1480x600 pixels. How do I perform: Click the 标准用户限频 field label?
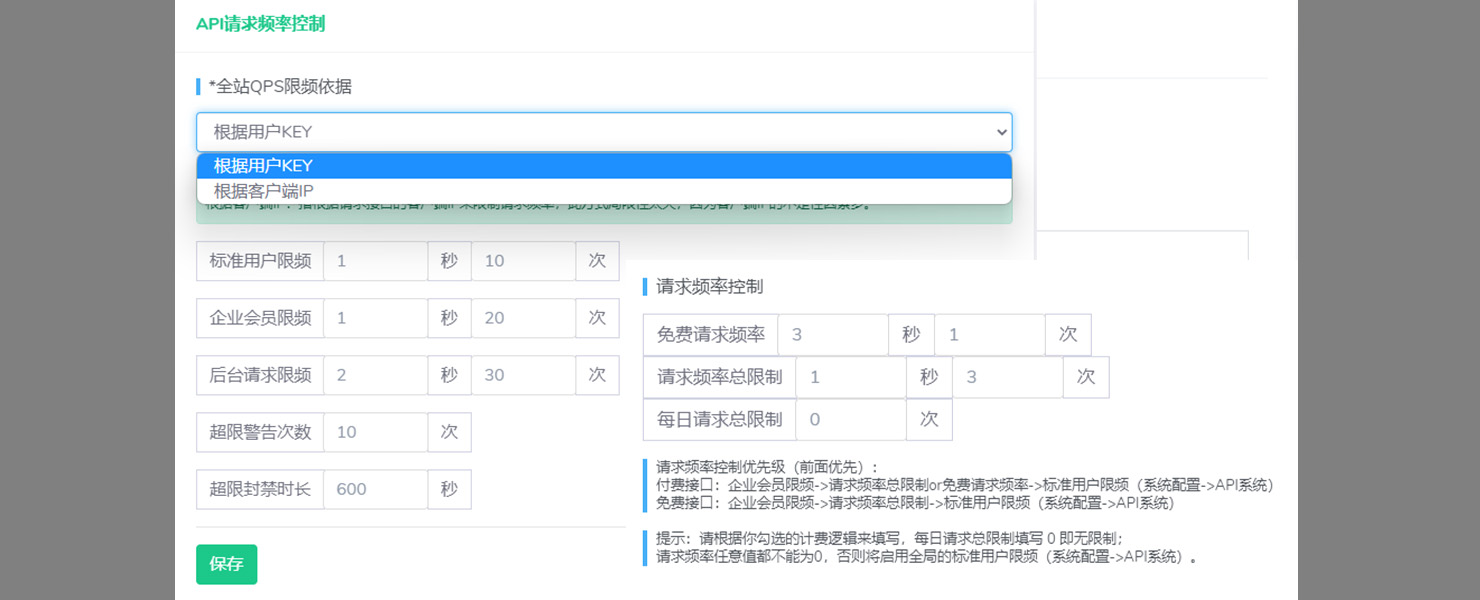[x=260, y=261]
